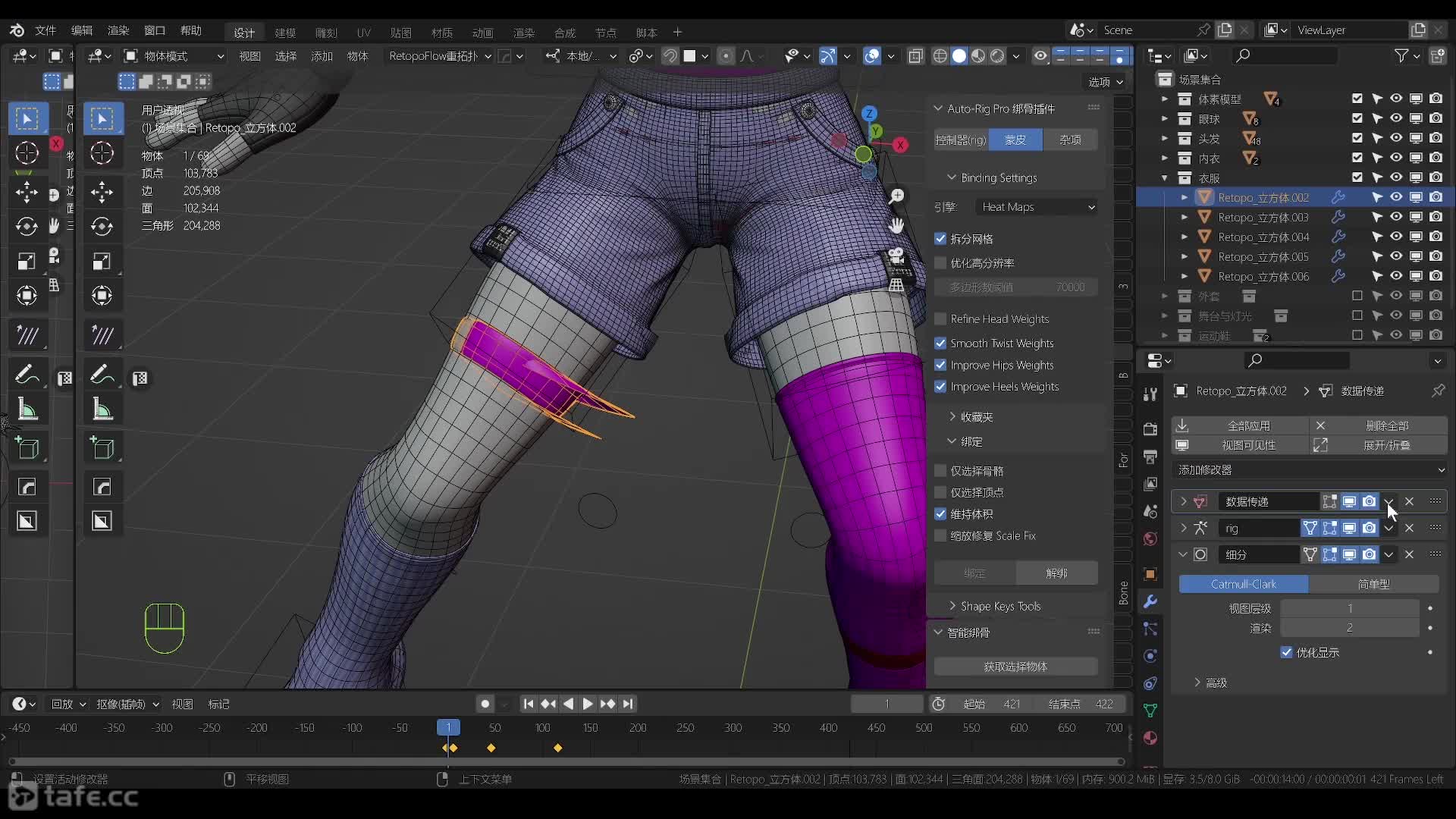The image size is (1456, 819).
Task: Click the outliner filter funnel icon
Action: pyautogui.click(x=1401, y=55)
